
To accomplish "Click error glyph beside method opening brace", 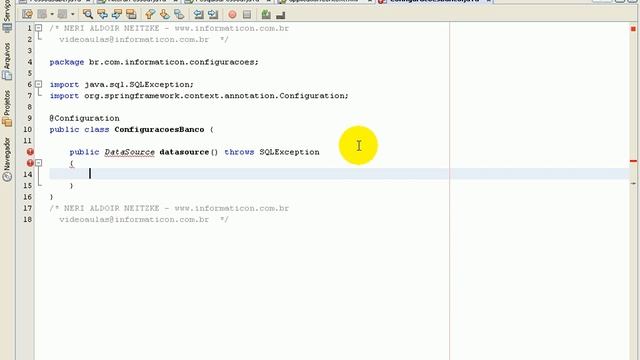I will (x=30, y=163).
